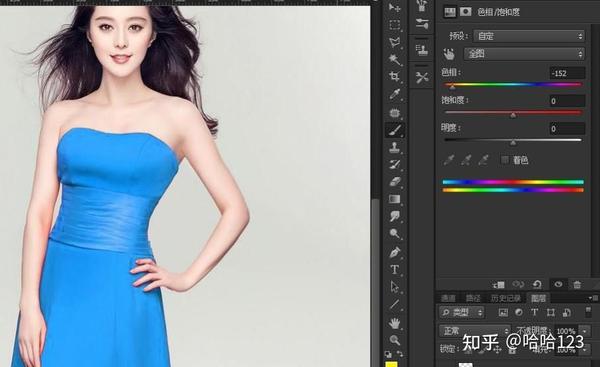Select the Eyedropper tool in the toolbar
Viewport: 600px width, 367px height.
[x=394, y=94]
